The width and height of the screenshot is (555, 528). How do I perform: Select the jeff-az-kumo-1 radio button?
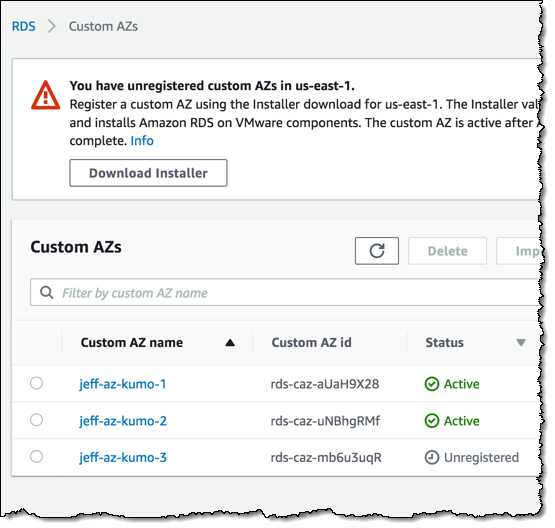coord(36,383)
